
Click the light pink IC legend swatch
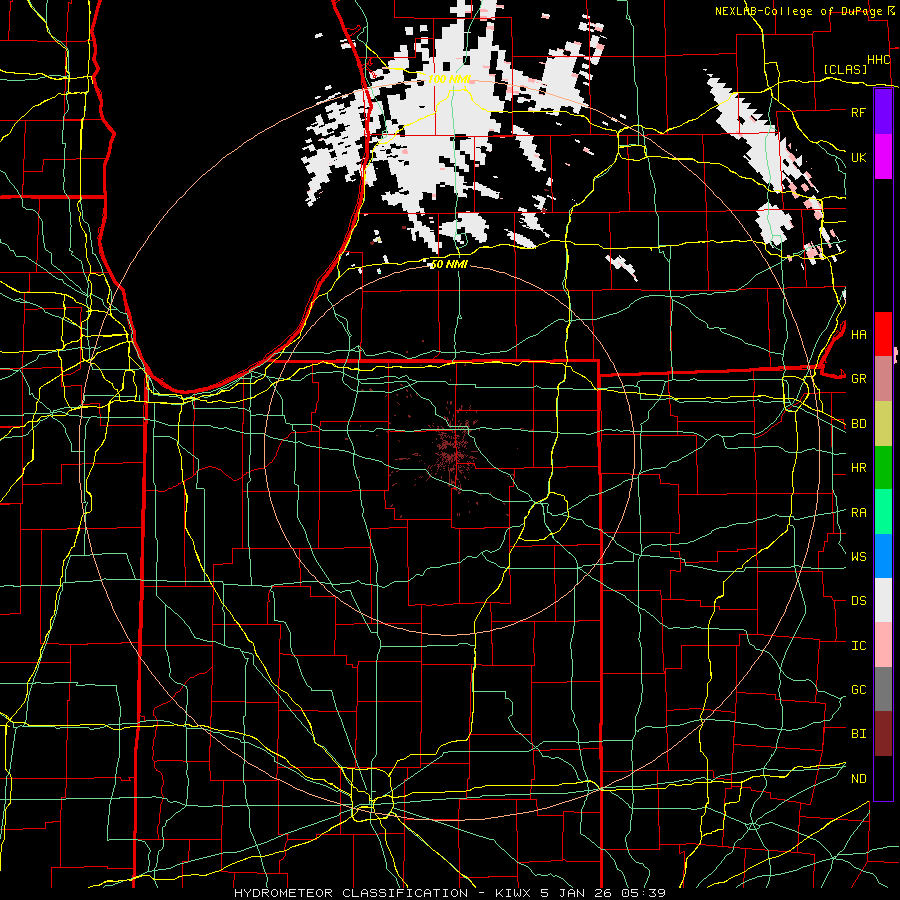[883, 645]
